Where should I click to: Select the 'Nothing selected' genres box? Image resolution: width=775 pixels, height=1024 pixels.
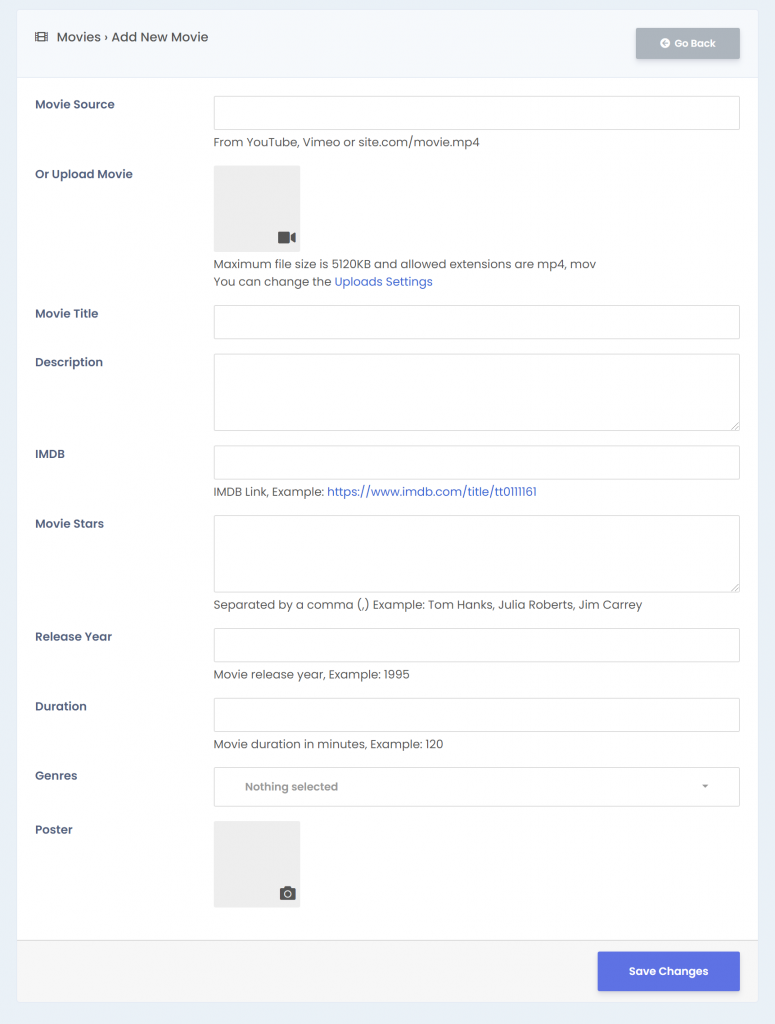pos(477,786)
